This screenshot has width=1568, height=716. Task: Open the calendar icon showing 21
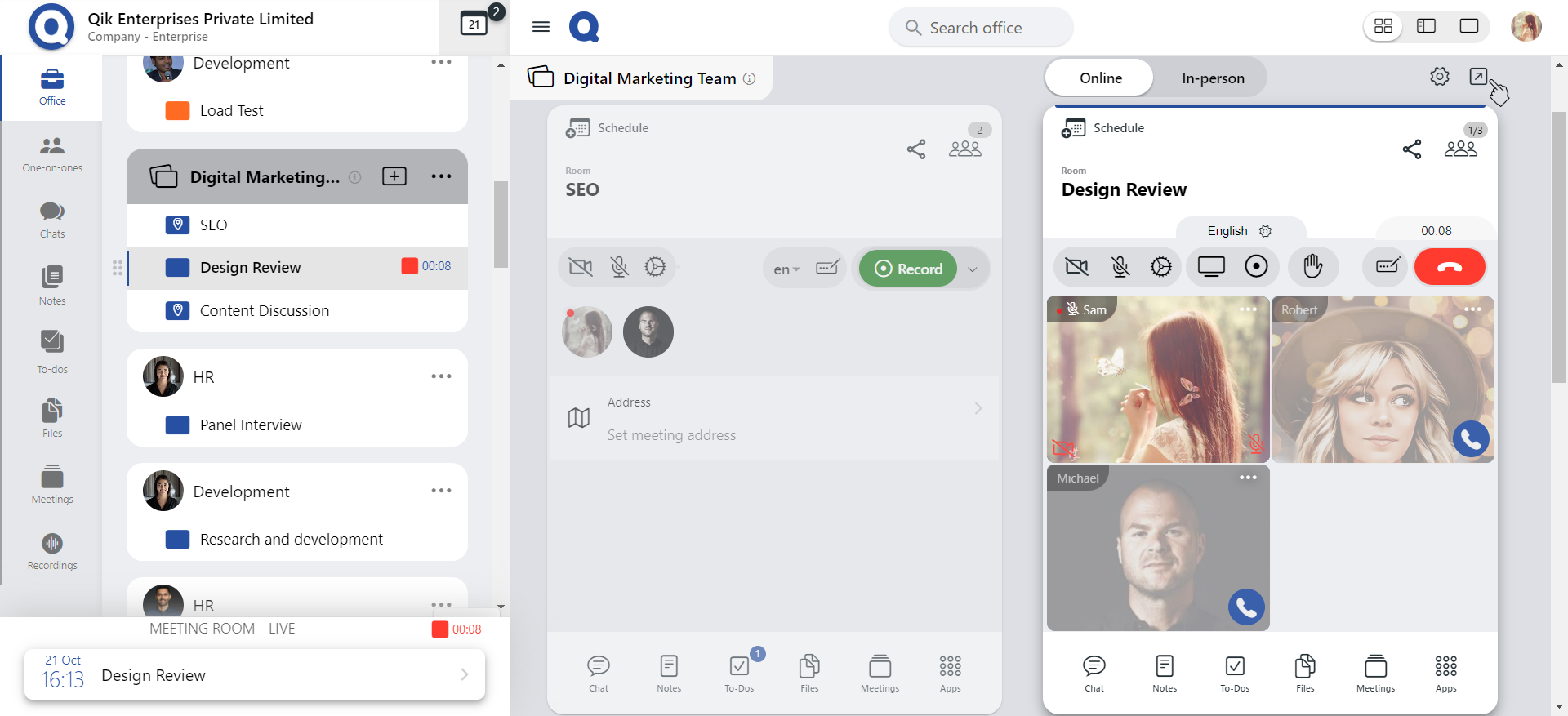point(474,24)
